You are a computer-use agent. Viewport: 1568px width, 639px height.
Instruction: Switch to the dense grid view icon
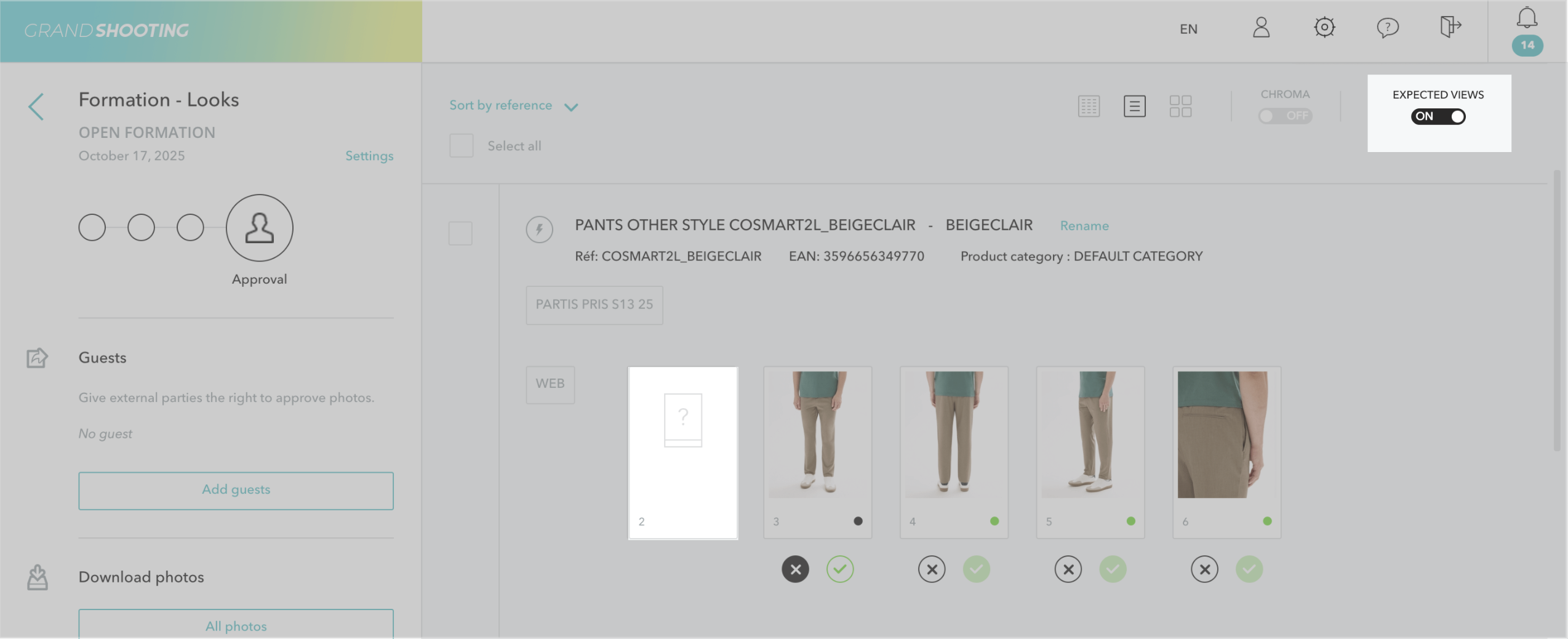(1089, 106)
